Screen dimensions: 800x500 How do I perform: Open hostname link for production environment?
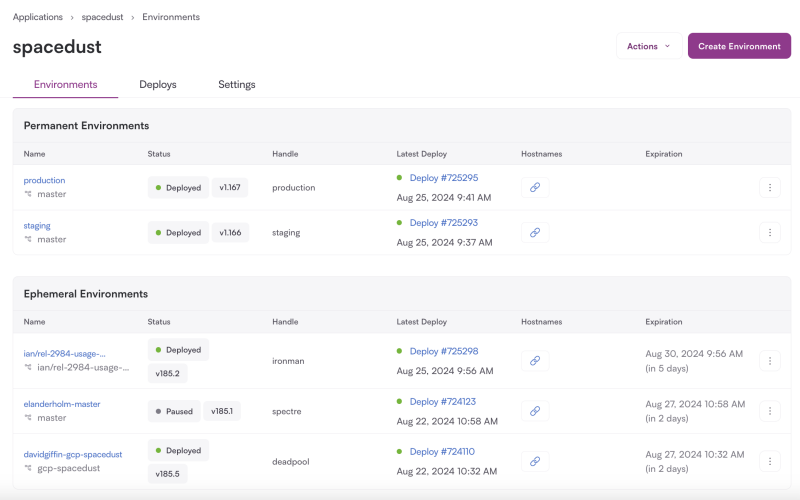click(x=534, y=187)
